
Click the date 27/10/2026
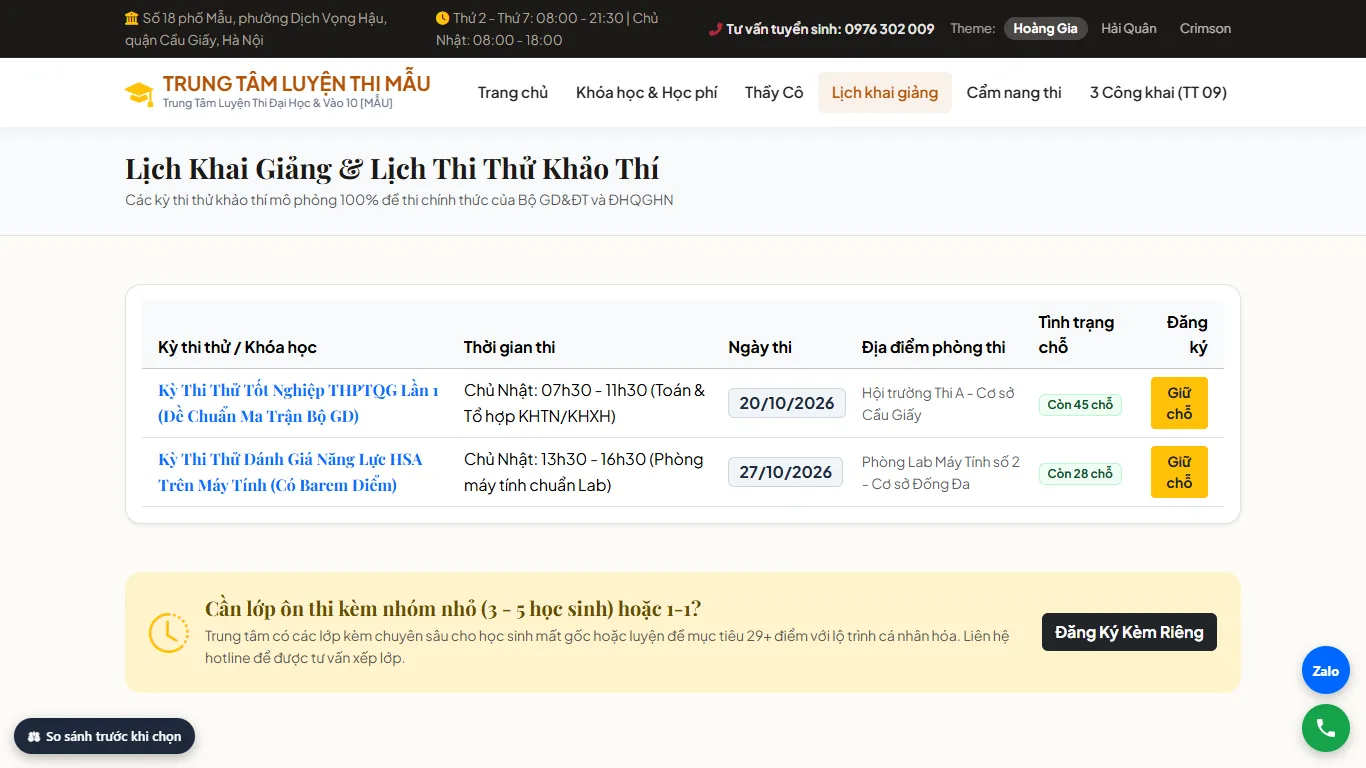pyautogui.click(x=786, y=472)
